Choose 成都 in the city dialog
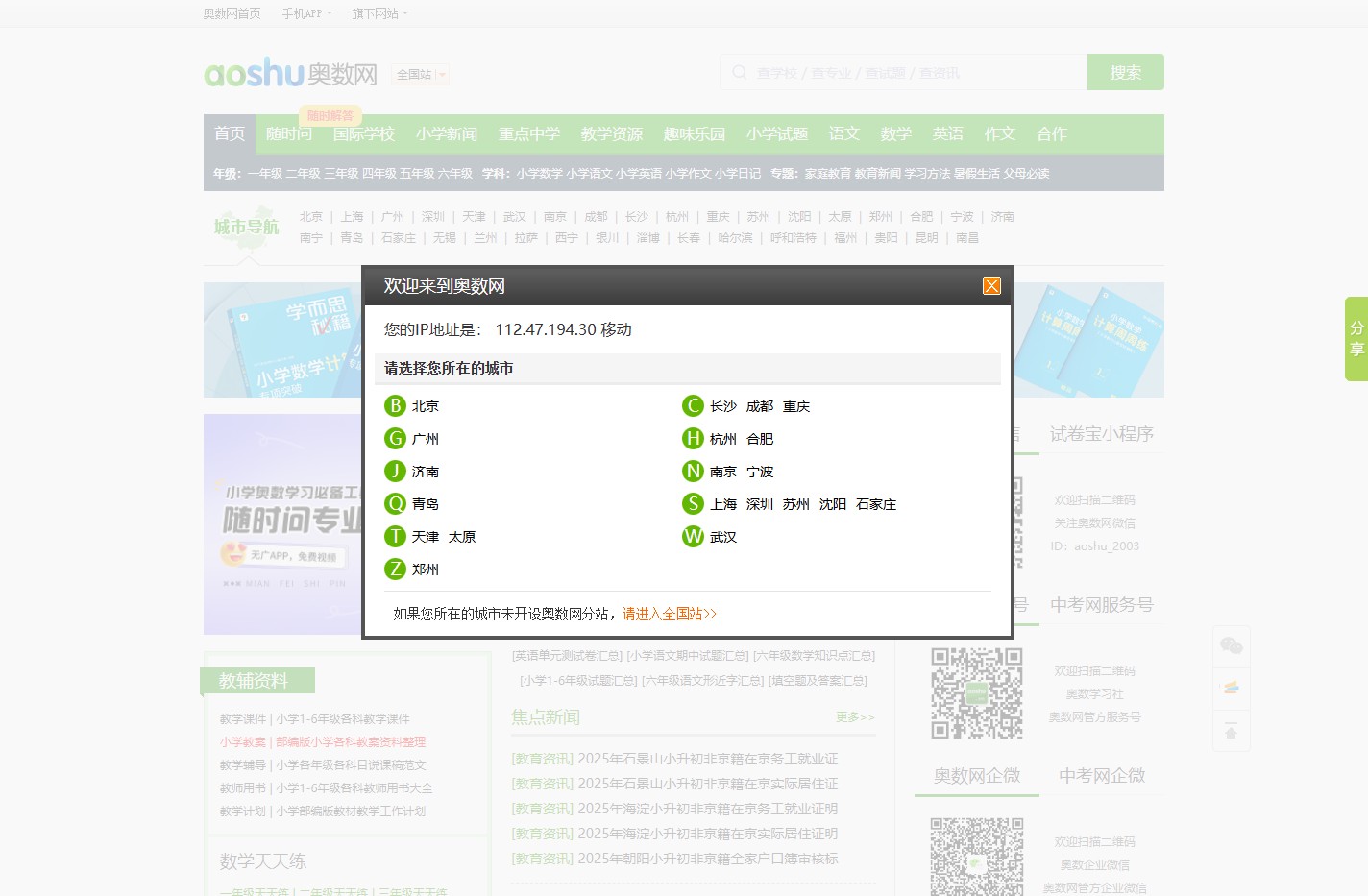 click(x=760, y=406)
